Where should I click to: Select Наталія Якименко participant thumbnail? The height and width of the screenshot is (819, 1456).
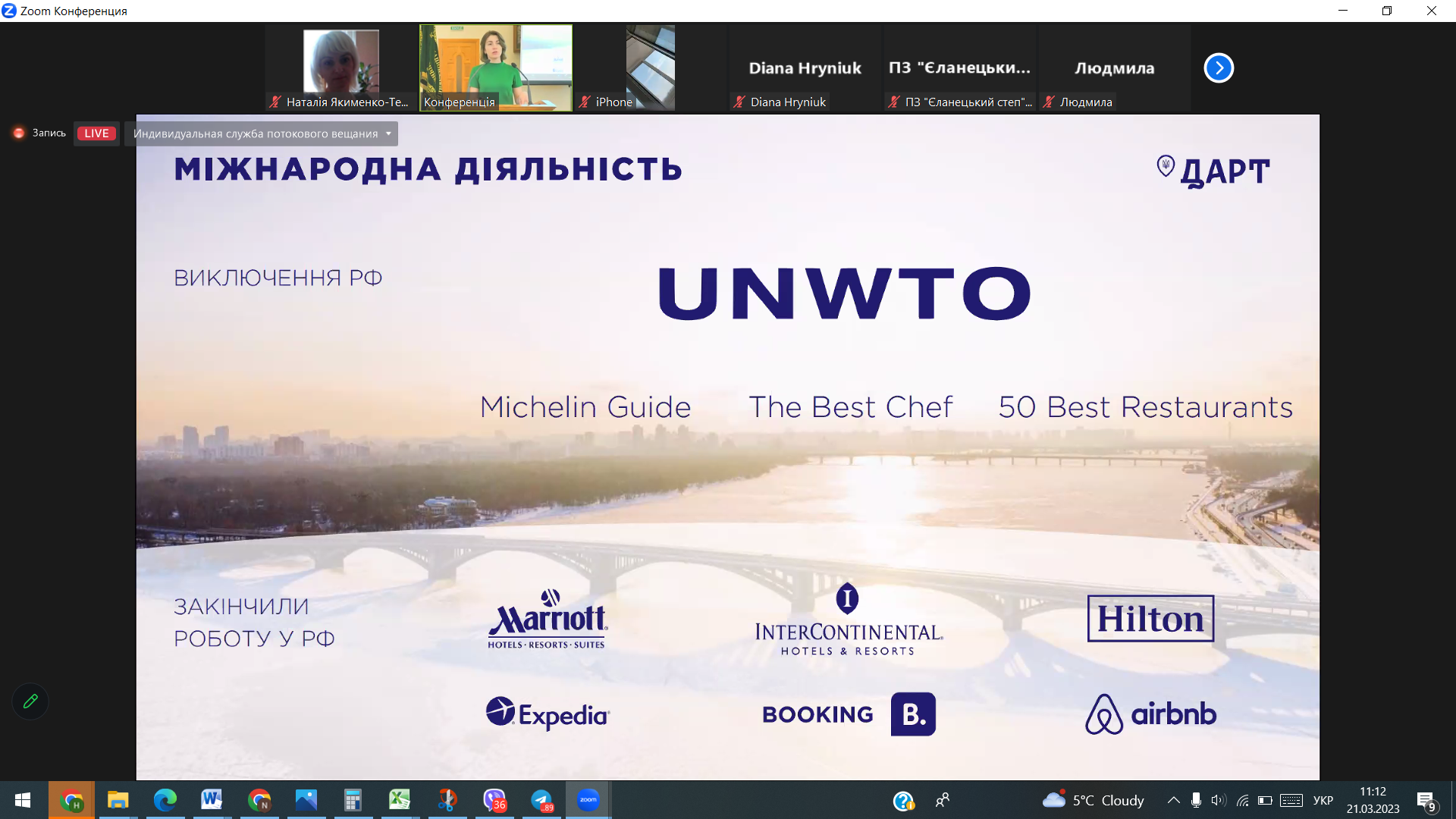point(341,68)
